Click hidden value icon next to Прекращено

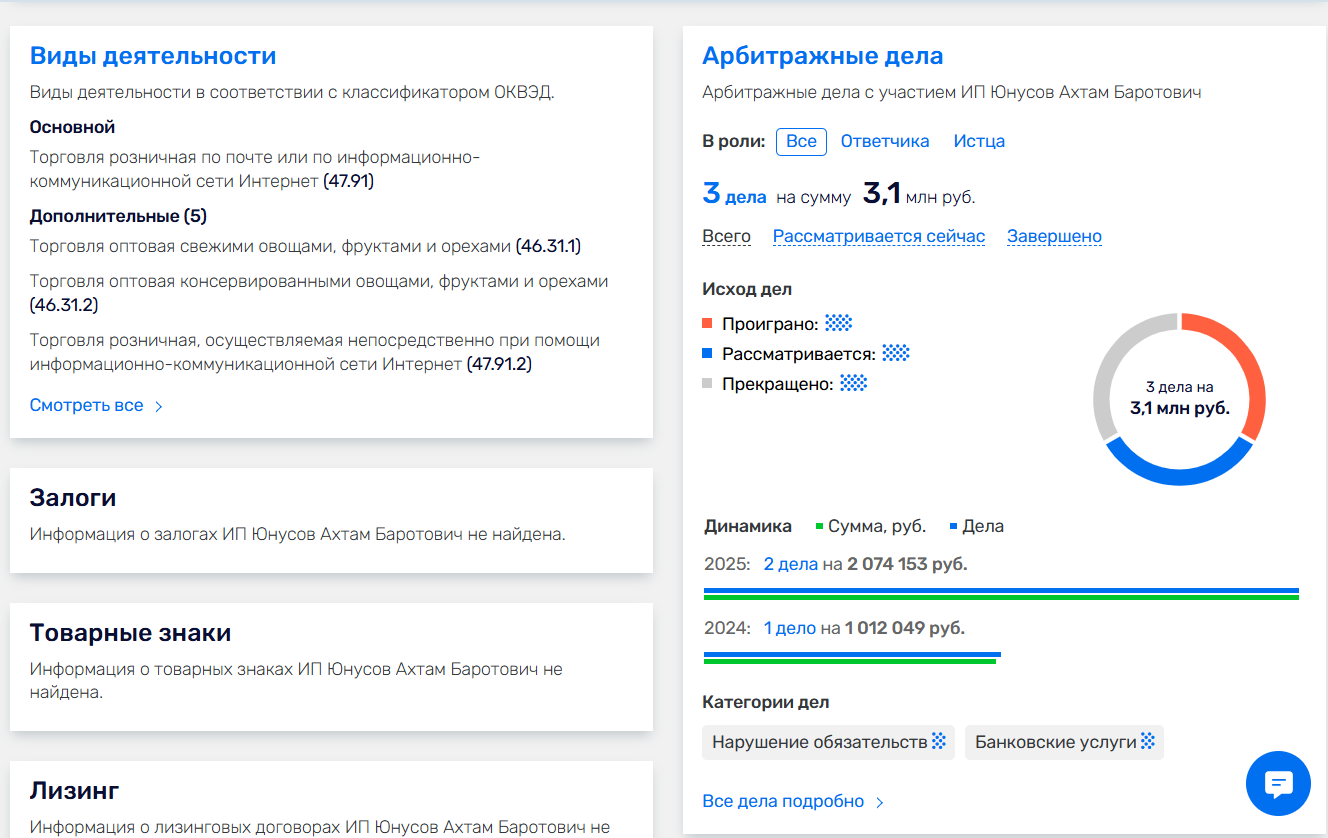coord(853,383)
